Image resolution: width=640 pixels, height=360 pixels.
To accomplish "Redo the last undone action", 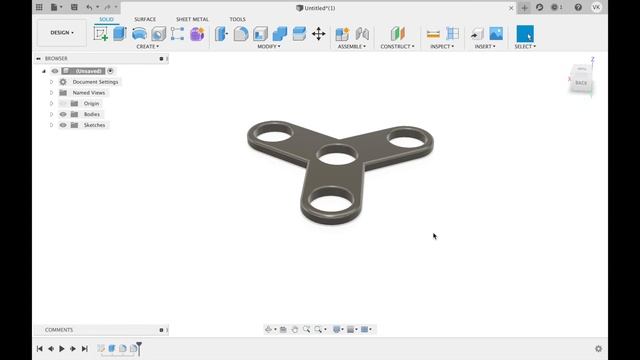I will [107, 7].
